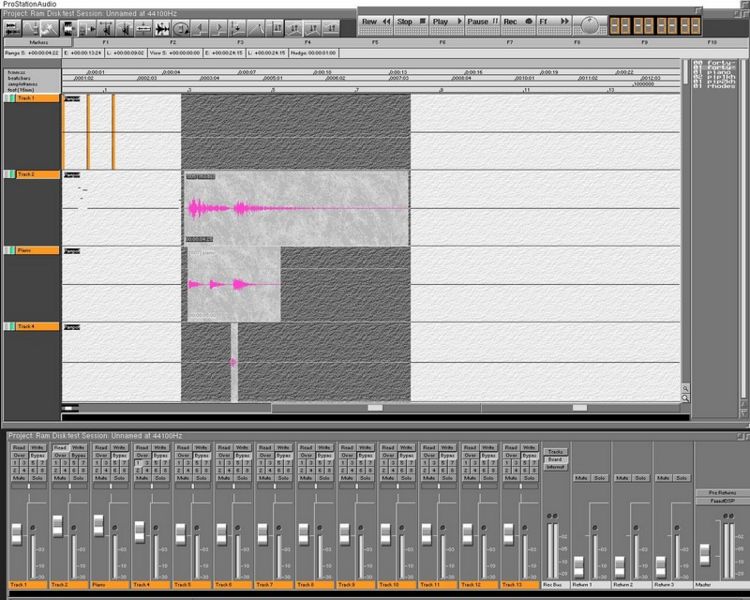Viewport: 750px width, 600px height.
Task: Mute Track 1 in the mixer
Action: [x=19, y=479]
